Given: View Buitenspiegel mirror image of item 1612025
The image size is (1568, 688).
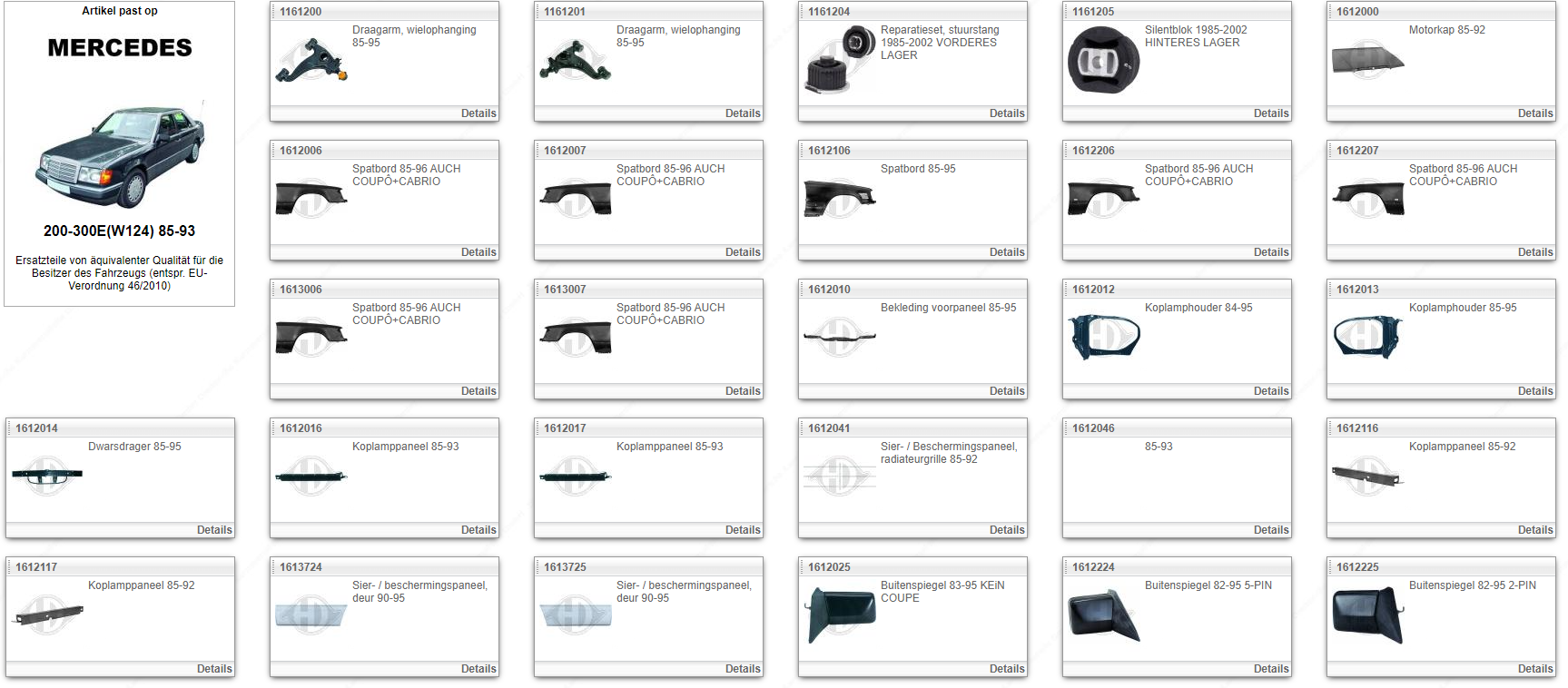Looking at the screenshot, I should [x=840, y=615].
